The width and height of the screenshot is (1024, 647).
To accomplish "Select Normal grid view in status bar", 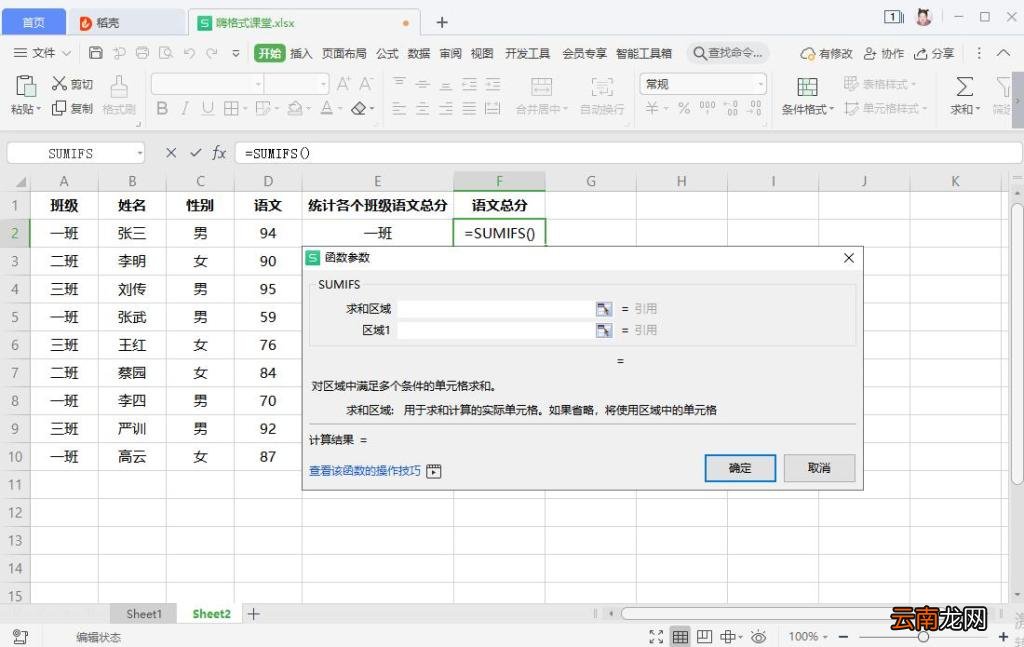I will tap(680, 637).
